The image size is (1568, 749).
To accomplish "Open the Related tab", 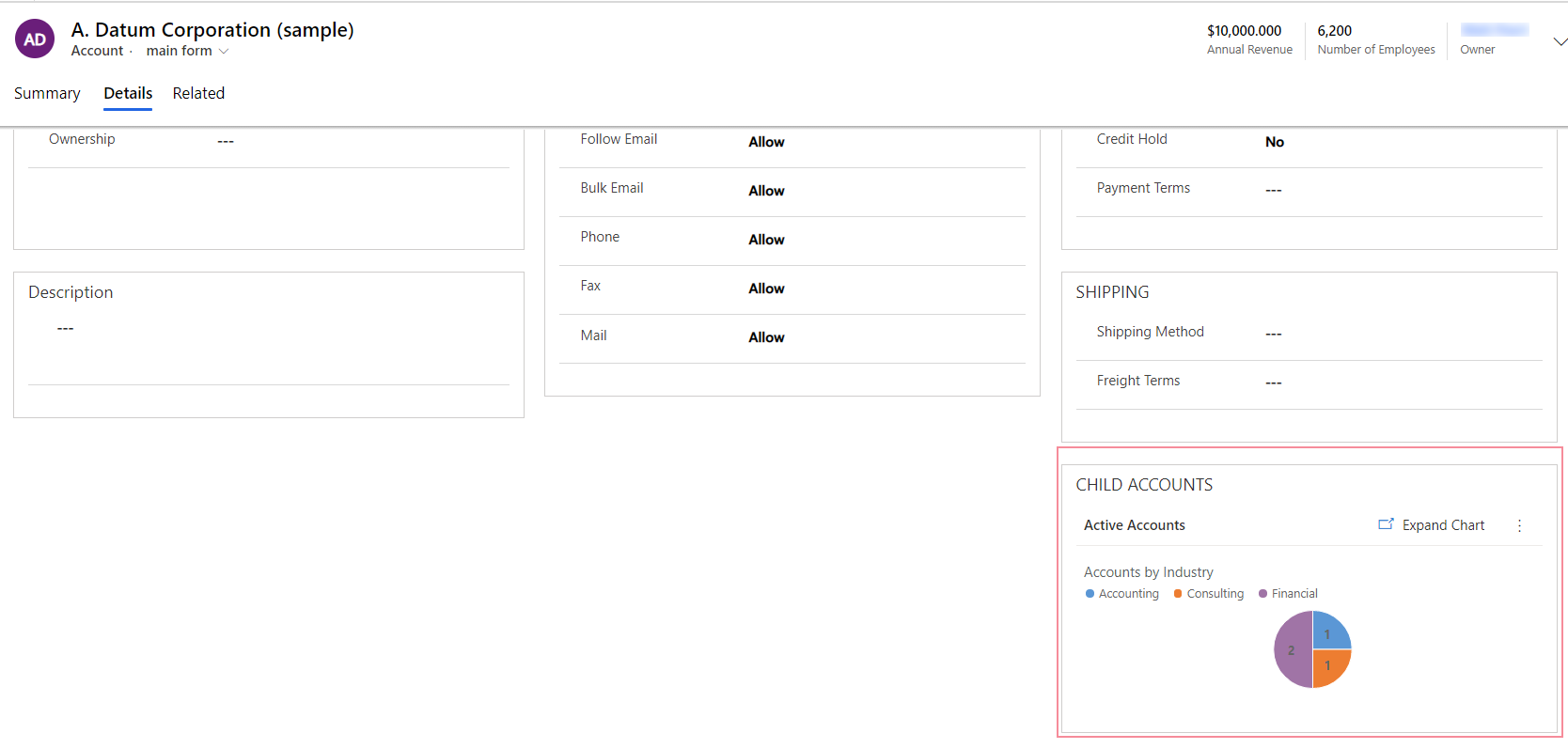I will pyautogui.click(x=198, y=93).
